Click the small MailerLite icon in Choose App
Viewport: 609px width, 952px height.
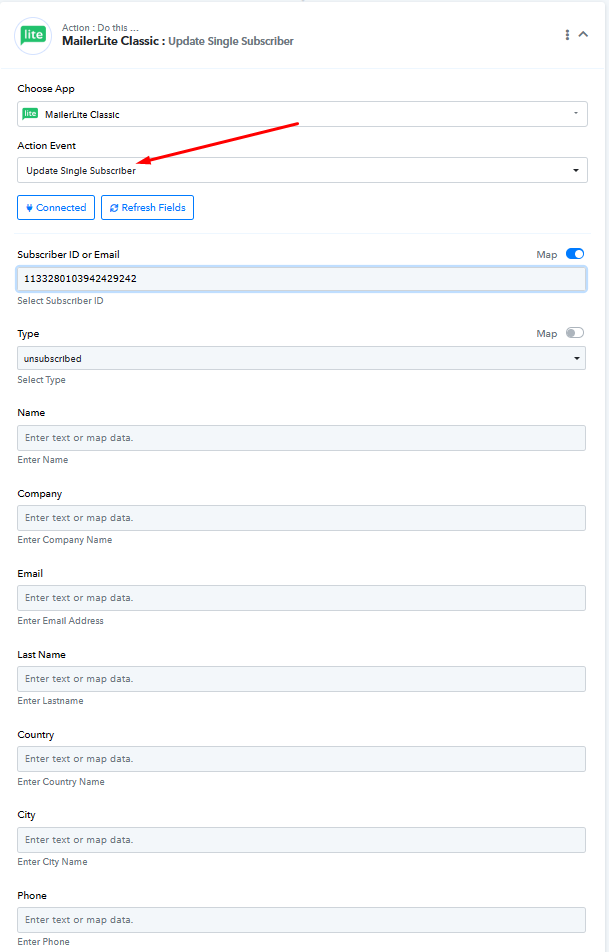click(31, 114)
